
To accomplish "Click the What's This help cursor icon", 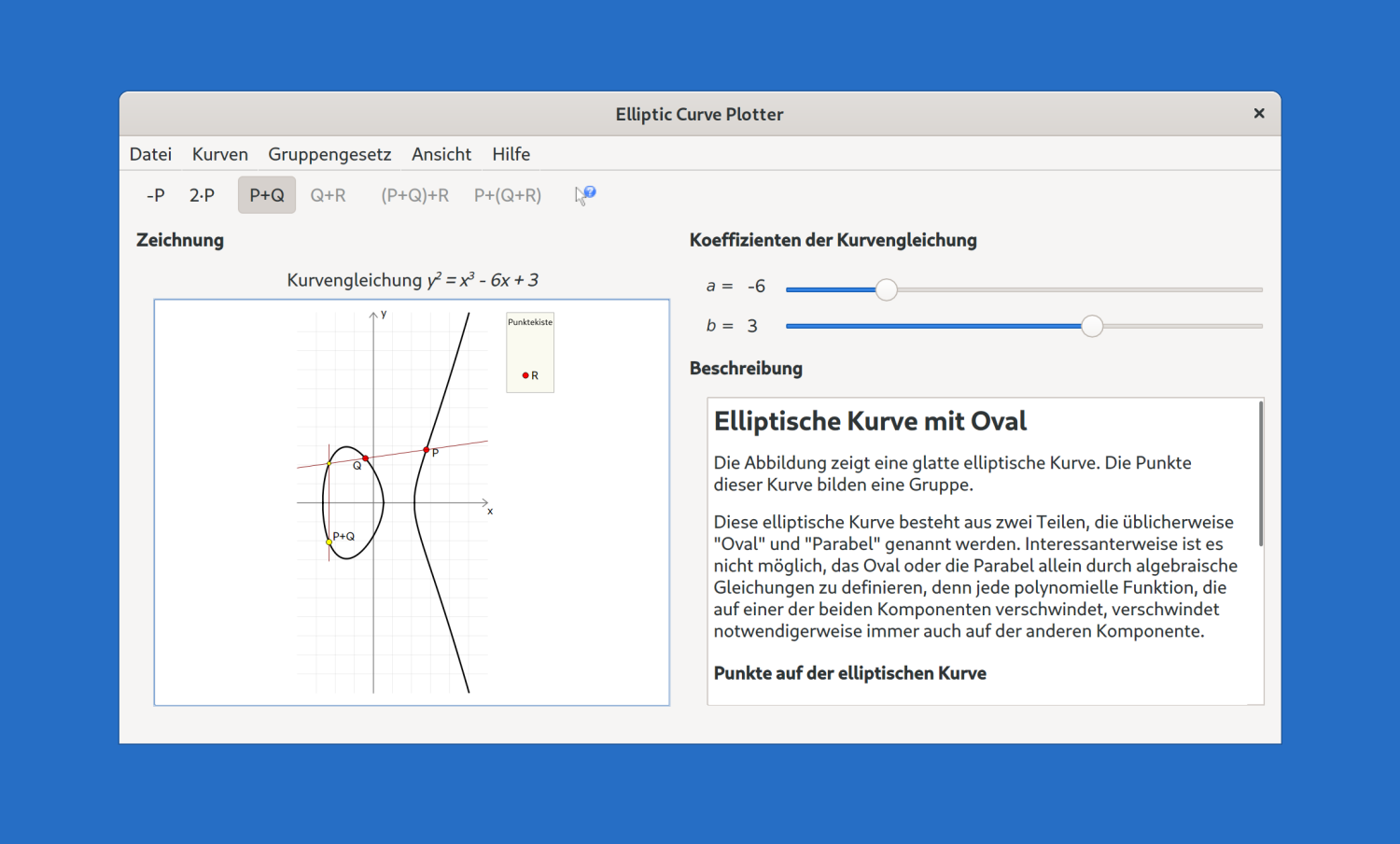I will tap(585, 195).
